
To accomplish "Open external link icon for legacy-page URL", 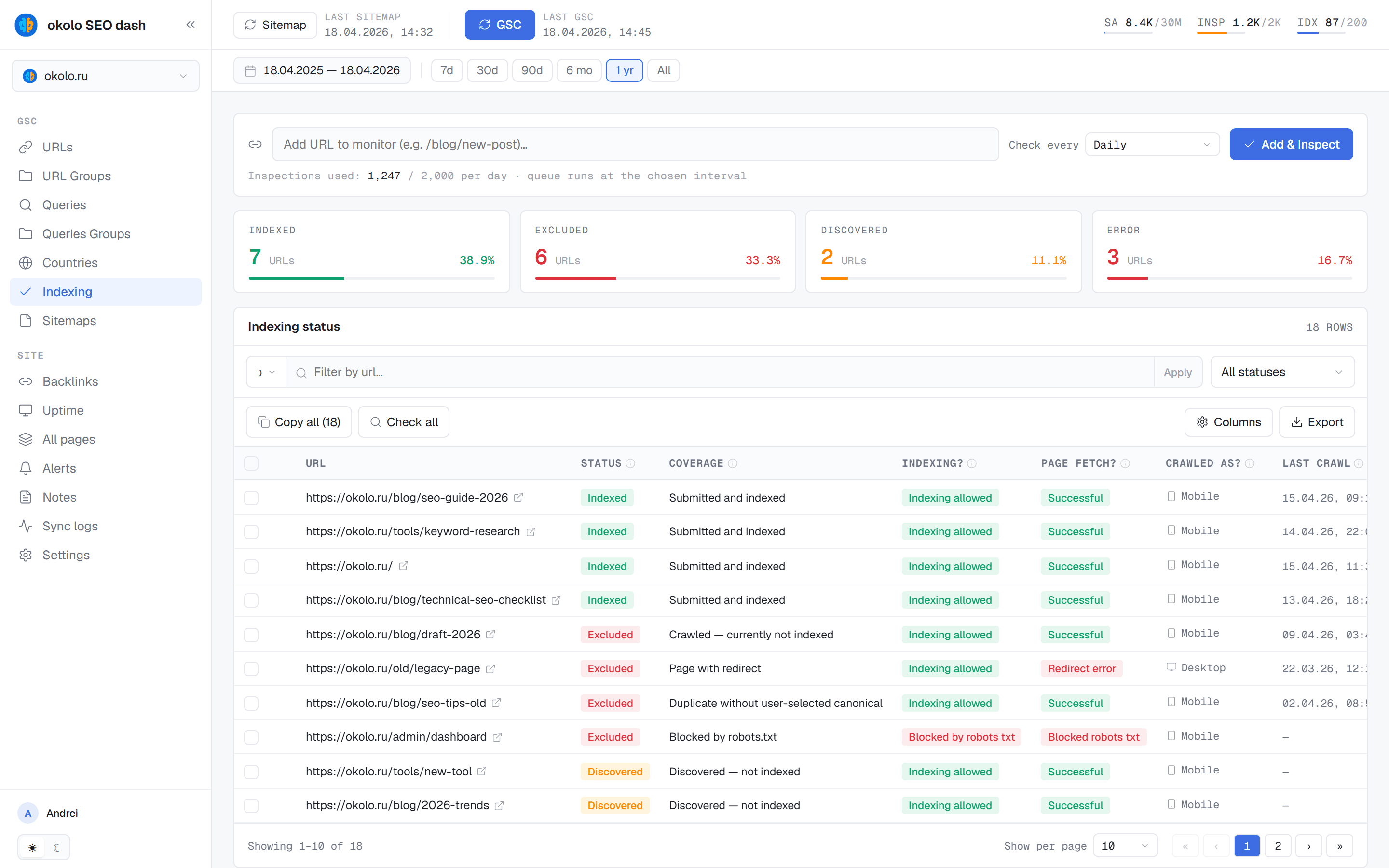I will point(490,668).
